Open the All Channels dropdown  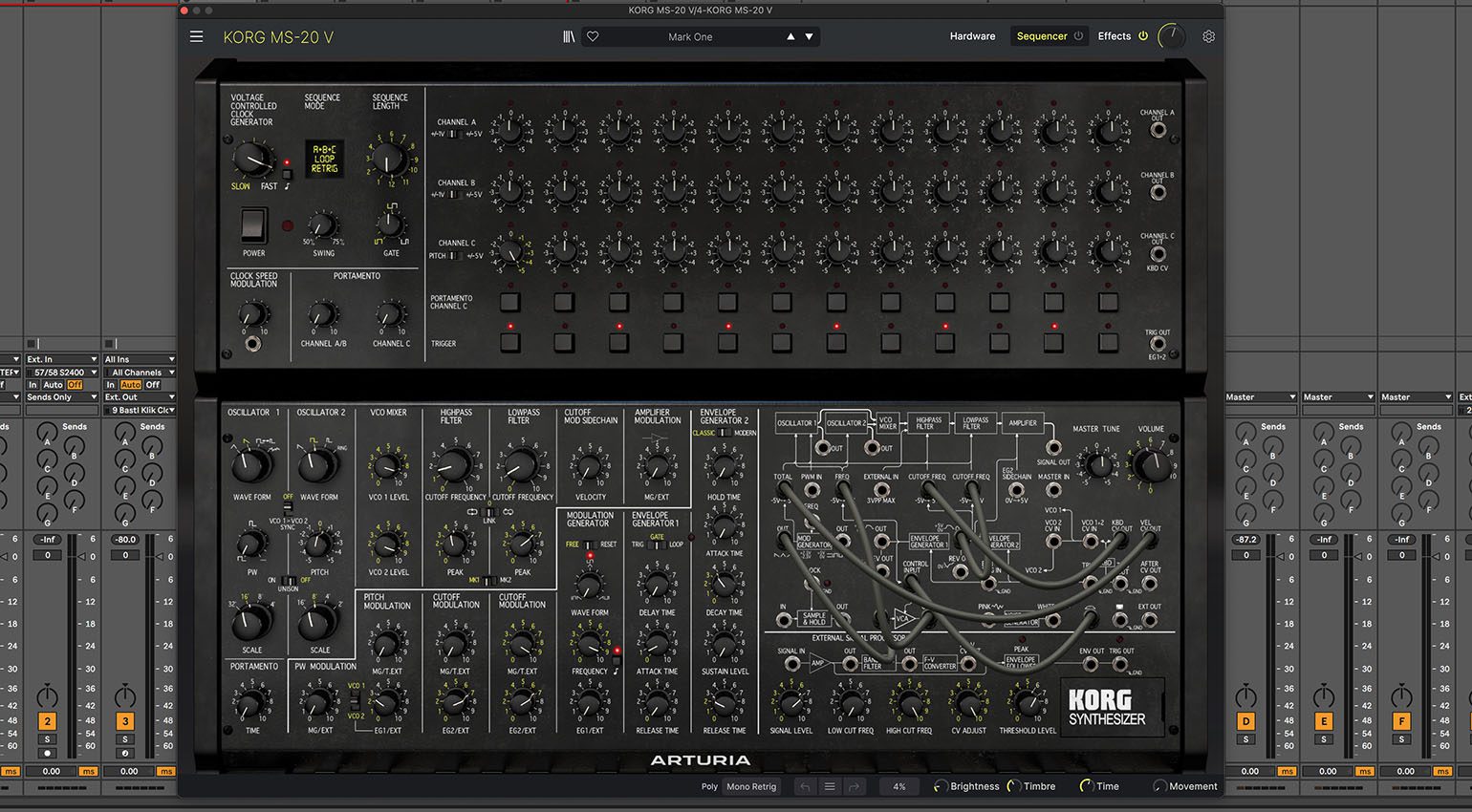tap(140, 372)
